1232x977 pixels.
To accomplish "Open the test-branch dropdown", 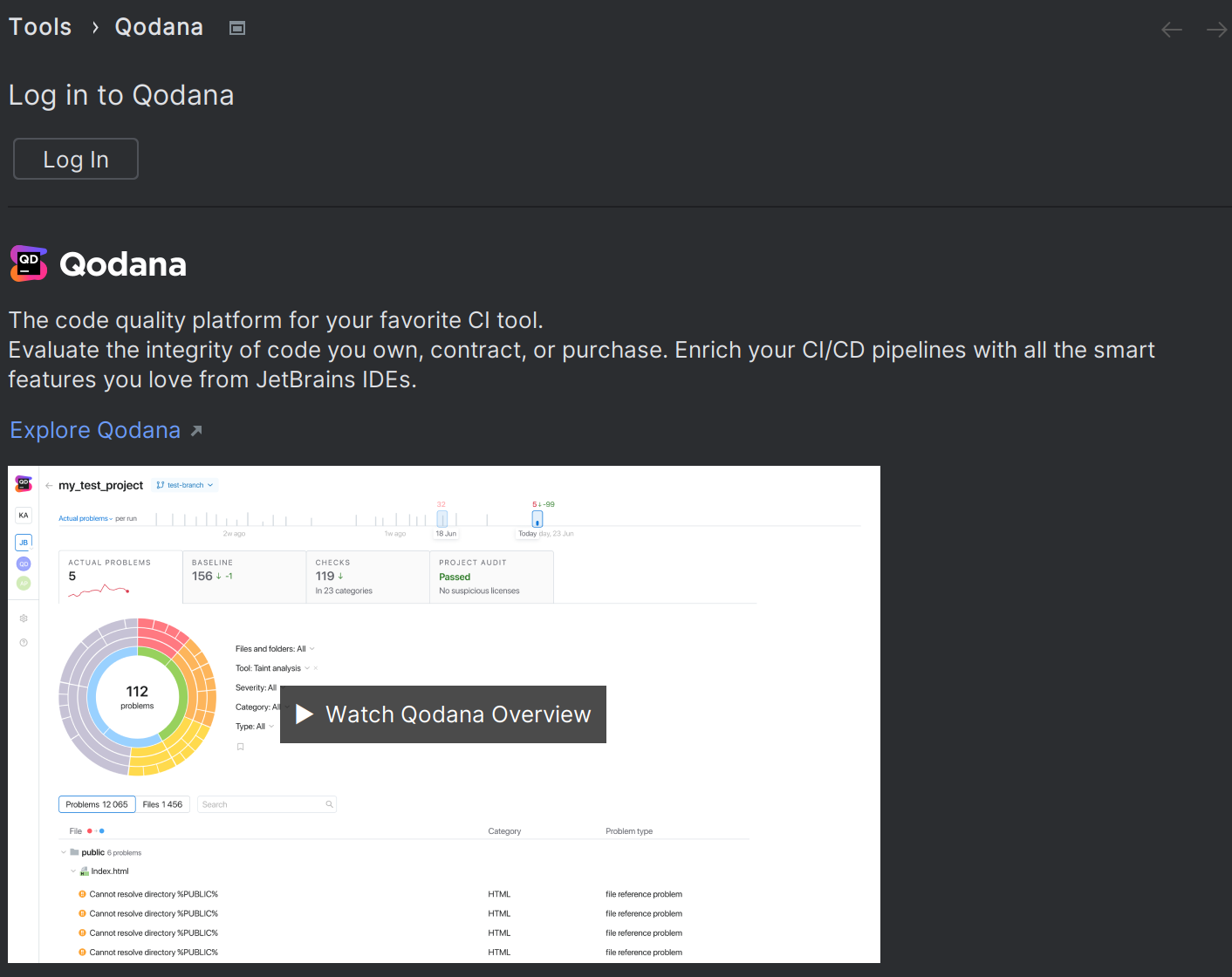I will pos(184,485).
